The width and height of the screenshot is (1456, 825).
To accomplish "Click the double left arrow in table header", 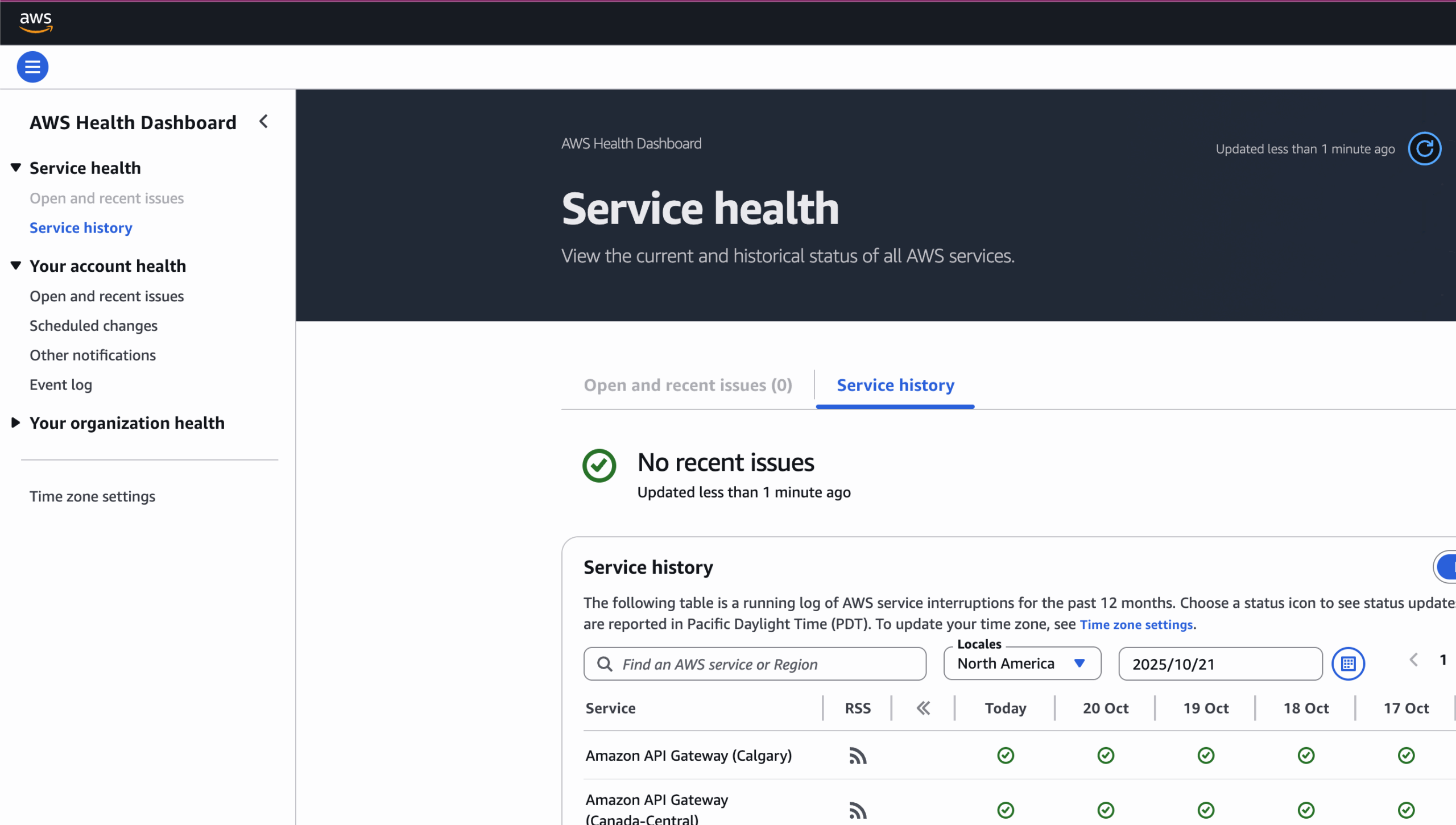I will point(923,708).
